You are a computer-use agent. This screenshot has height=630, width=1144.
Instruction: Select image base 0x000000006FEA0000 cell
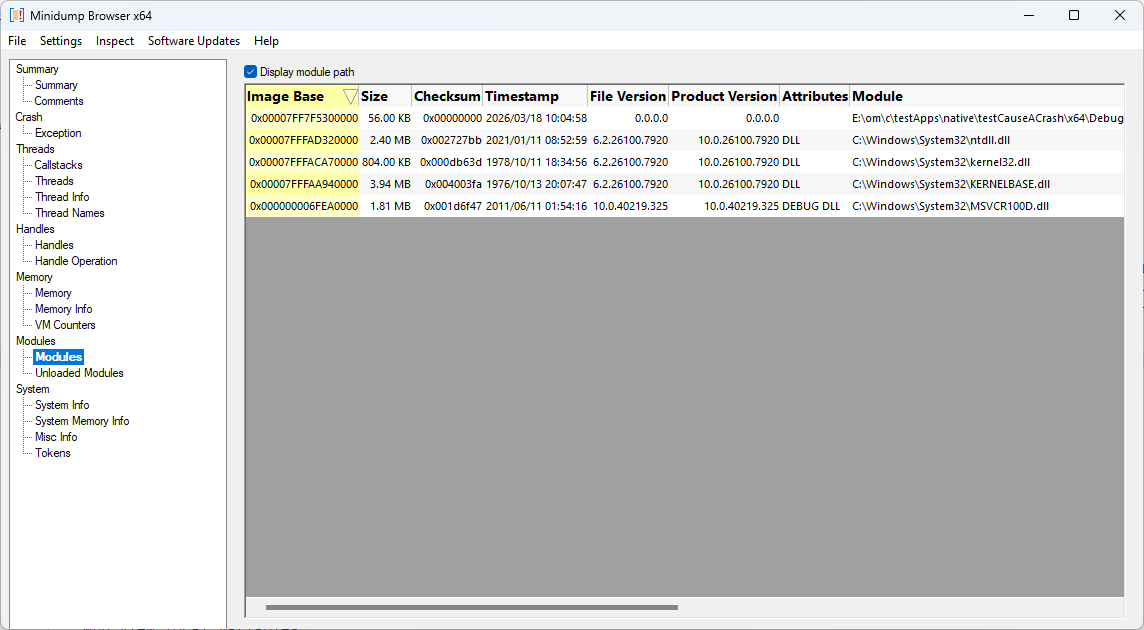(303, 206)
